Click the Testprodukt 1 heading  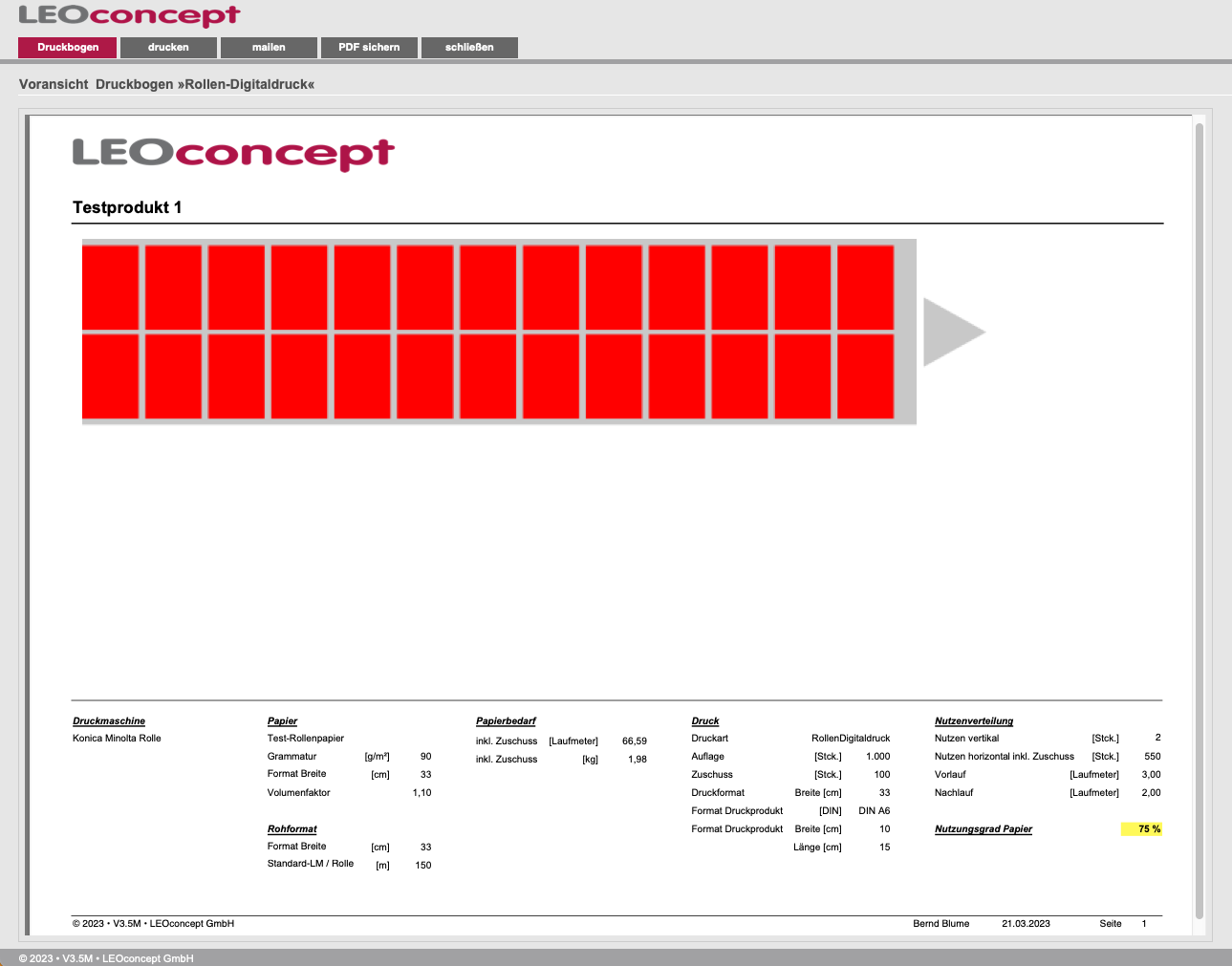(x=127, y=207)
